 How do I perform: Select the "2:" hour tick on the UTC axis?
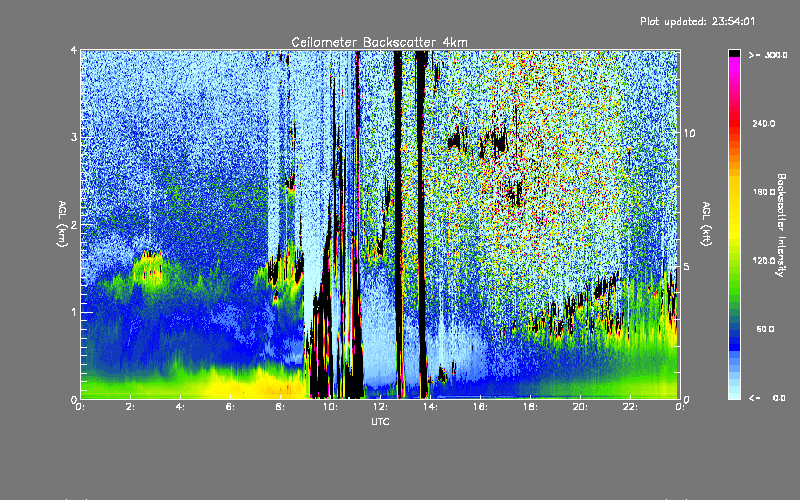(131, 407)
